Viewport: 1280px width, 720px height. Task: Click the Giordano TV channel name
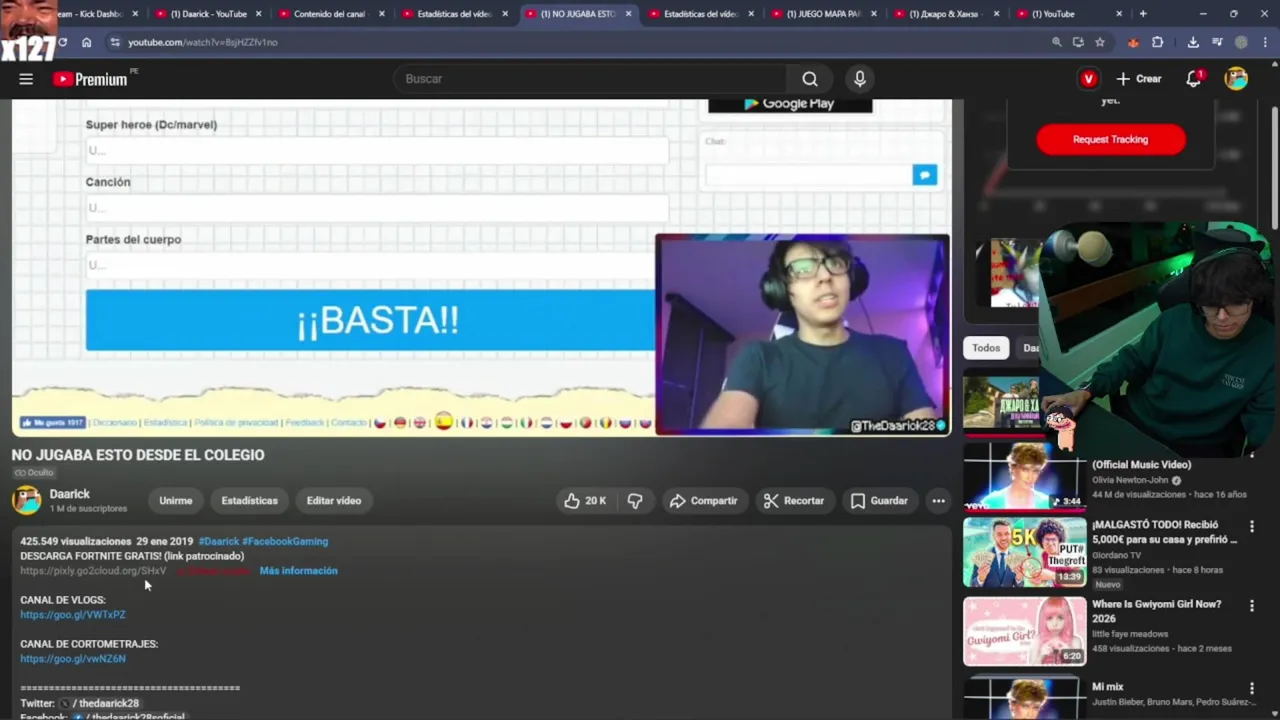[x=1116, y=555]
